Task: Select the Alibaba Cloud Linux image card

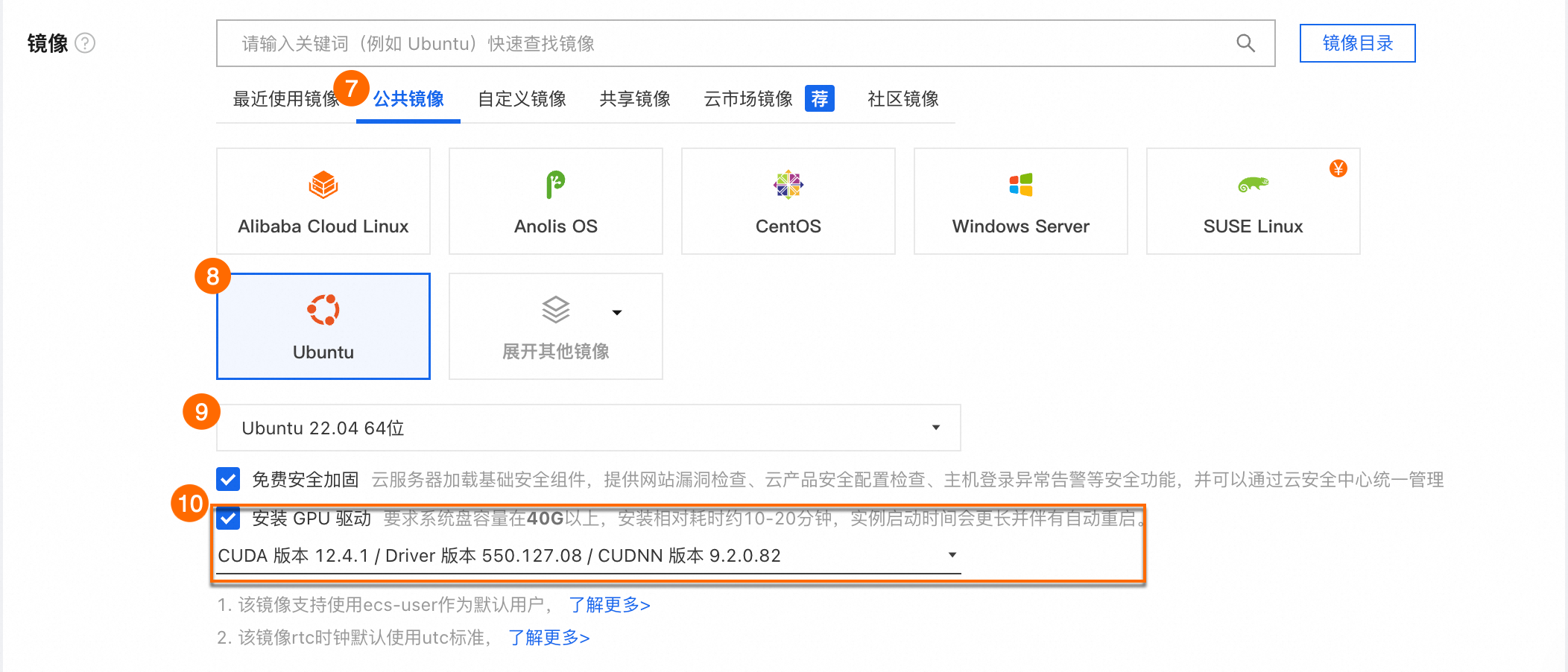Action: point(323,201)
